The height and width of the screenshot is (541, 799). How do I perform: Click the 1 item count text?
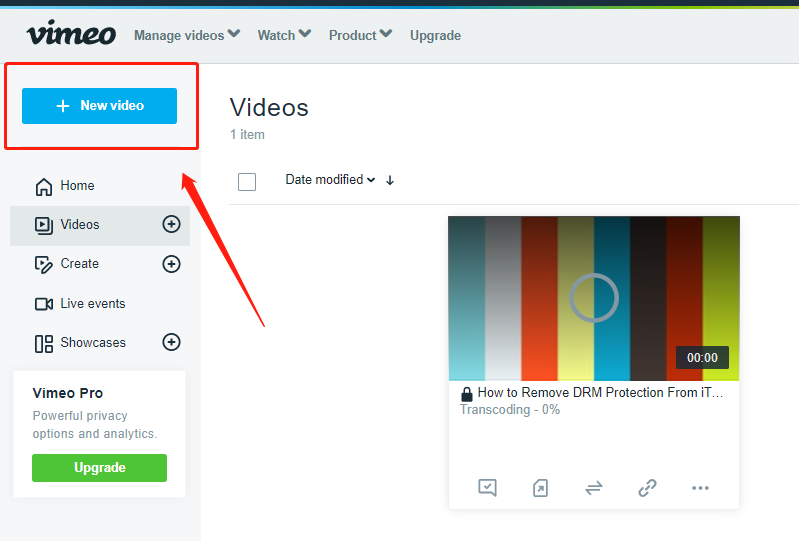tap(247, 134)
